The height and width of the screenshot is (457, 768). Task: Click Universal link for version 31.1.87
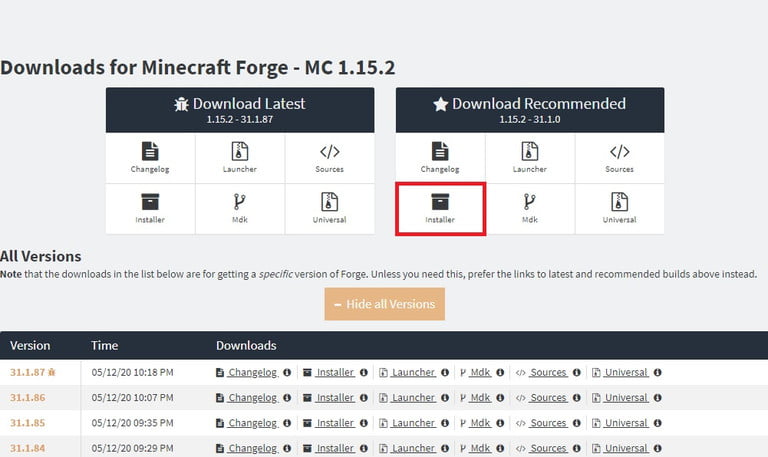point(626,373)
